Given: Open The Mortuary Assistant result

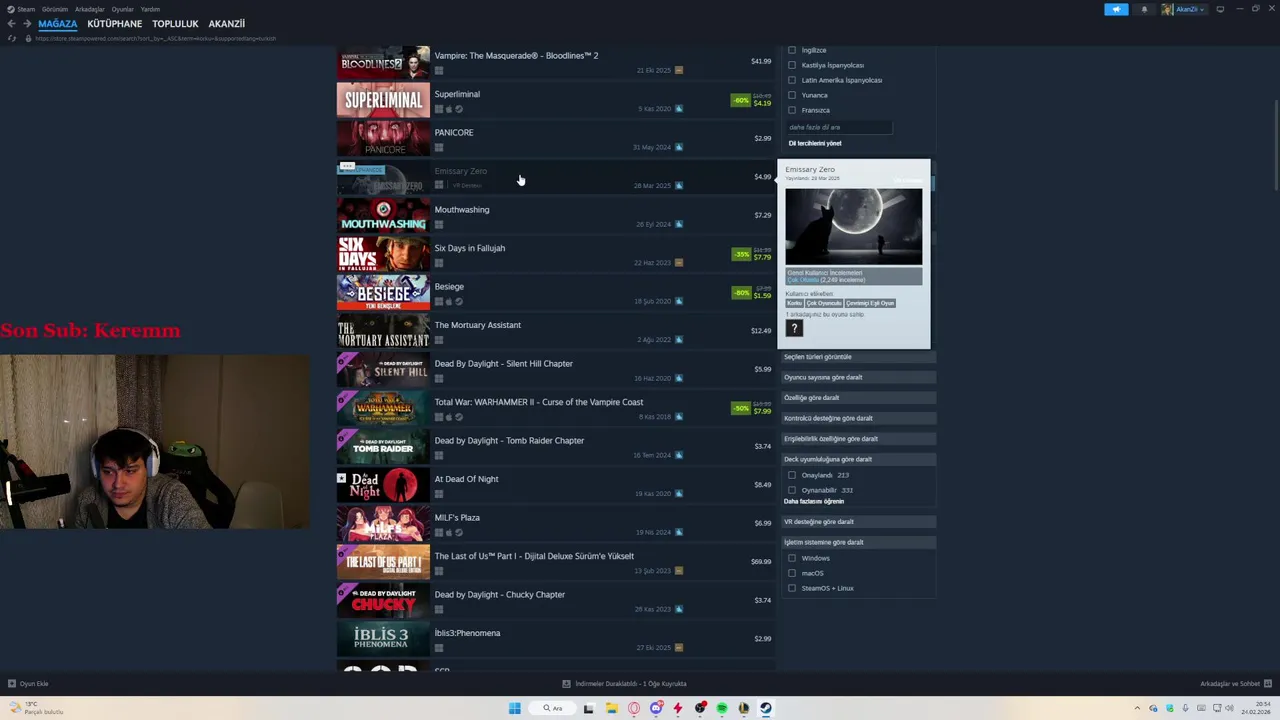Looking at the screenshot, I should click(555, 332).
